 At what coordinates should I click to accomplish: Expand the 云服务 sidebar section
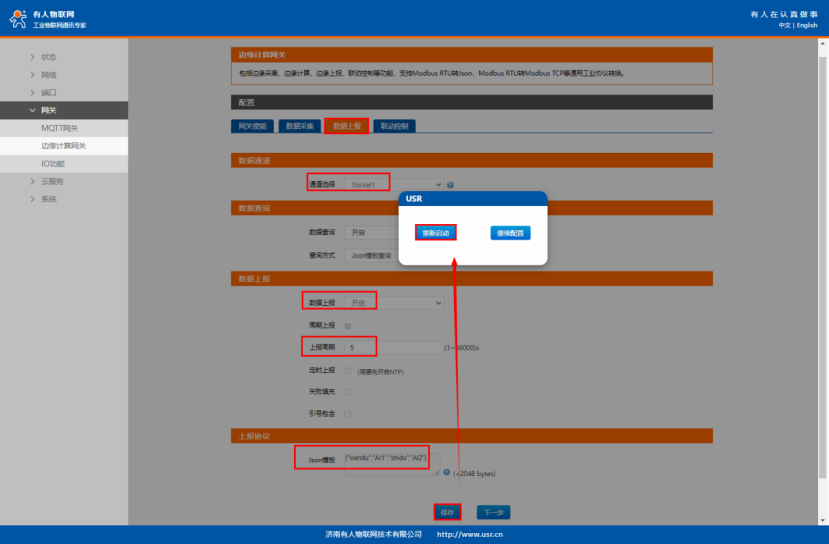(x=32, y=181)
